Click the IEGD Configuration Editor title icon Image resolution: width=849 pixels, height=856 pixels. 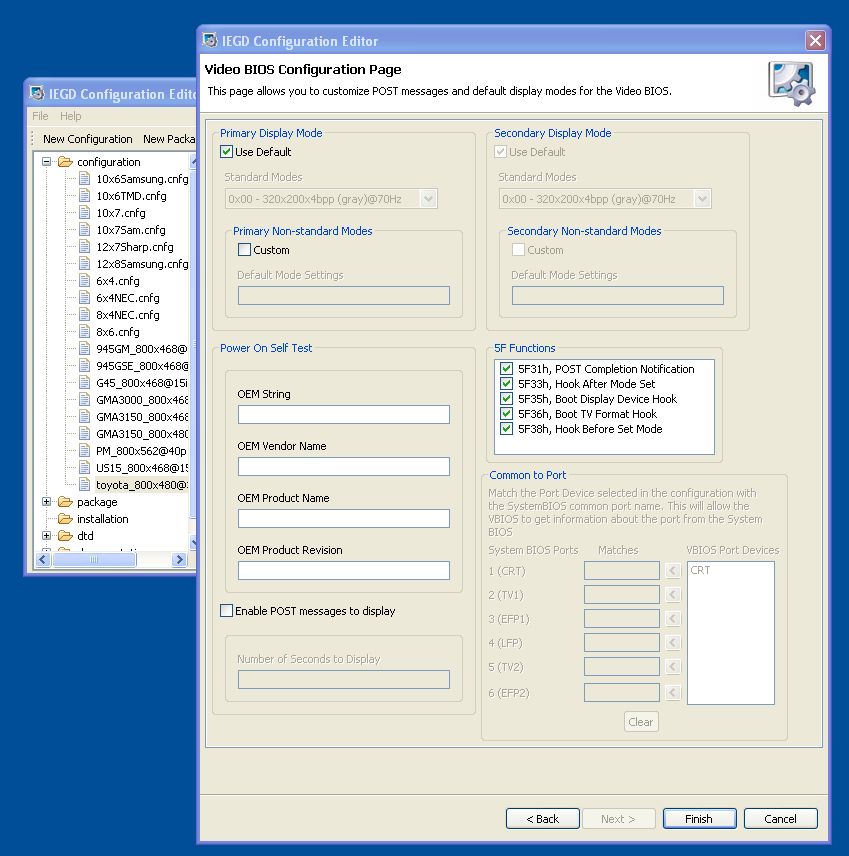210,41
